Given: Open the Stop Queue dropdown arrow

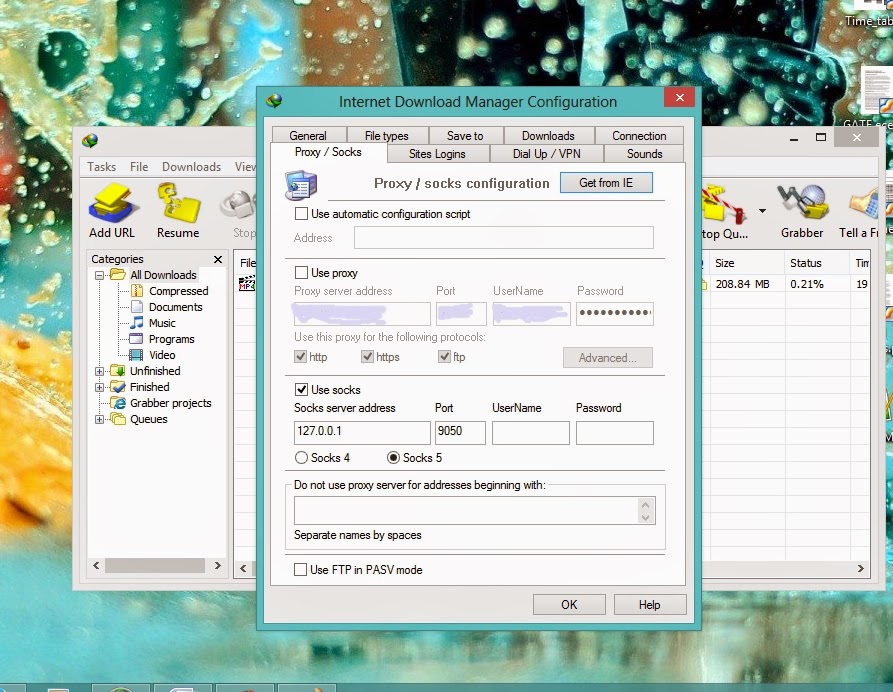Looking at the screenshot, I should 762,211.
